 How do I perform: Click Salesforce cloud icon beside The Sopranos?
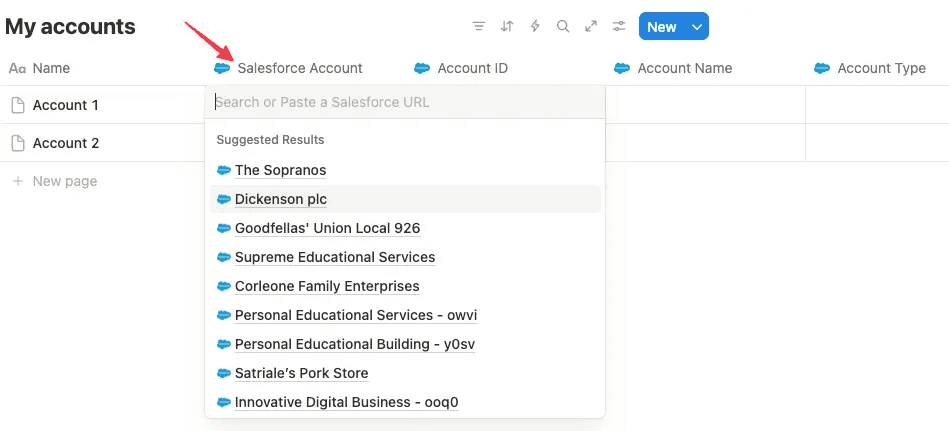click(224, 171)
